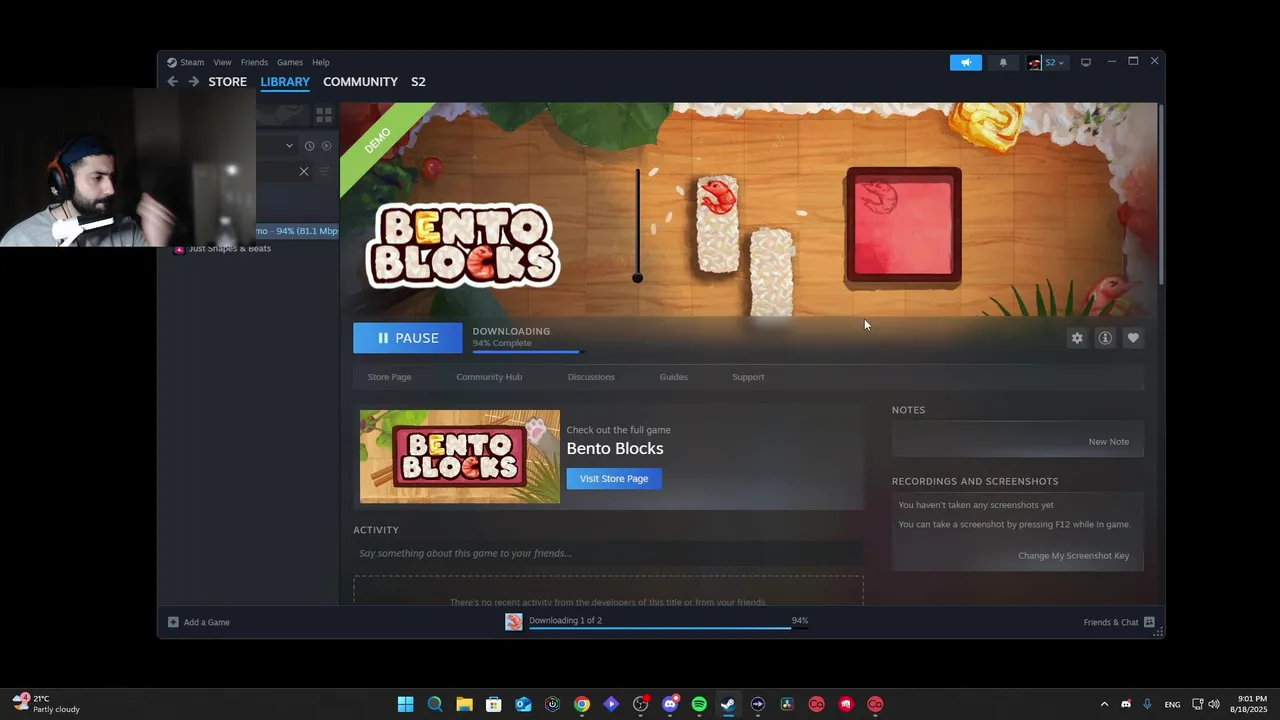Open DaVinci Resolve from the taskbar
The width and height of the screenshot is (1280, 720).
click(x=787, y=704)
